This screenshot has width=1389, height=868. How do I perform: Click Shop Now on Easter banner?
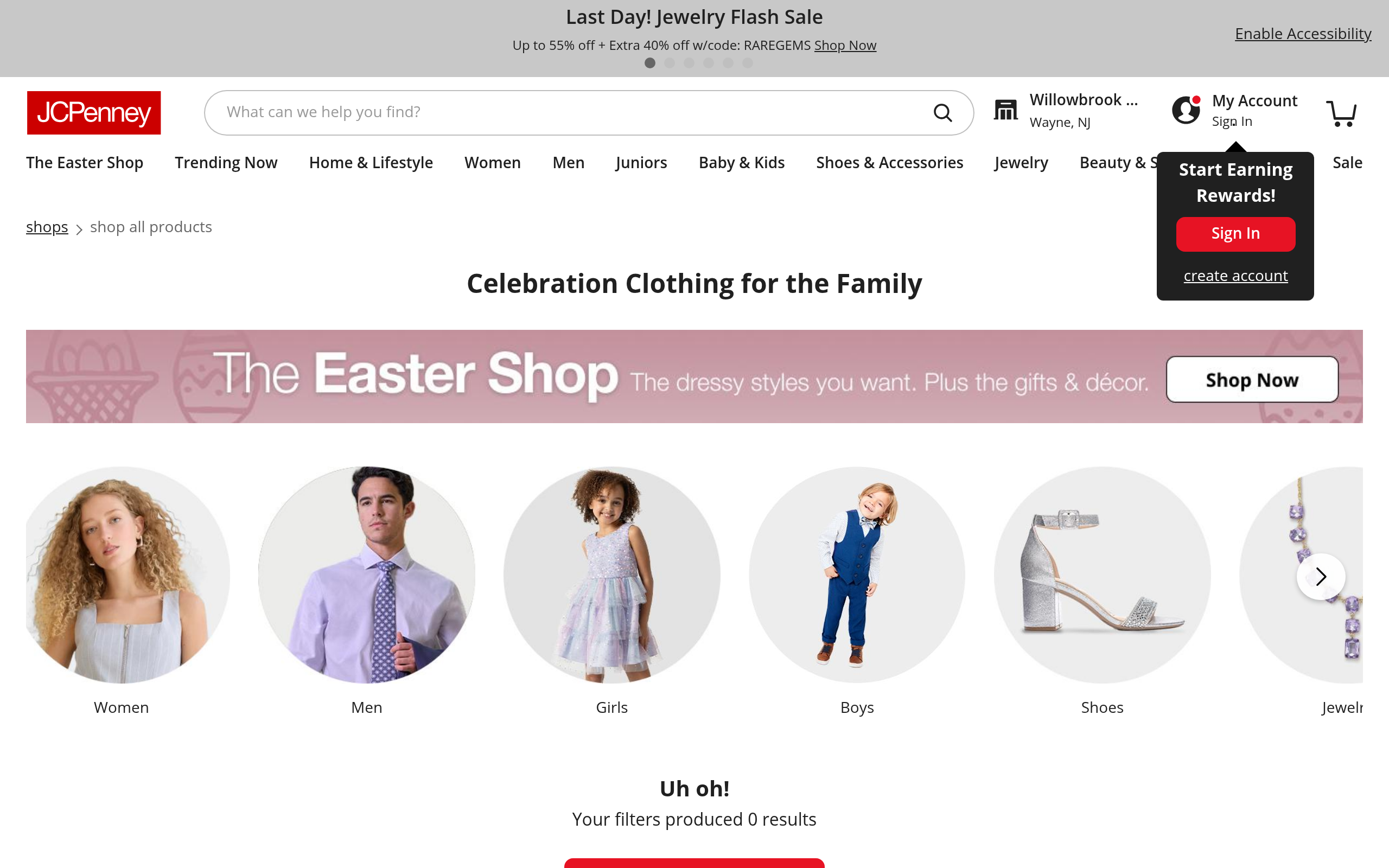click(1252, 379)
